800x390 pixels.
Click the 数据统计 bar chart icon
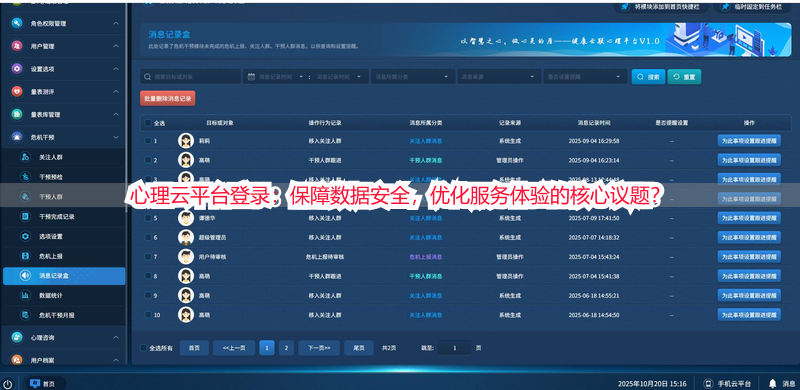pyautogui.click(x=25, y=295)
